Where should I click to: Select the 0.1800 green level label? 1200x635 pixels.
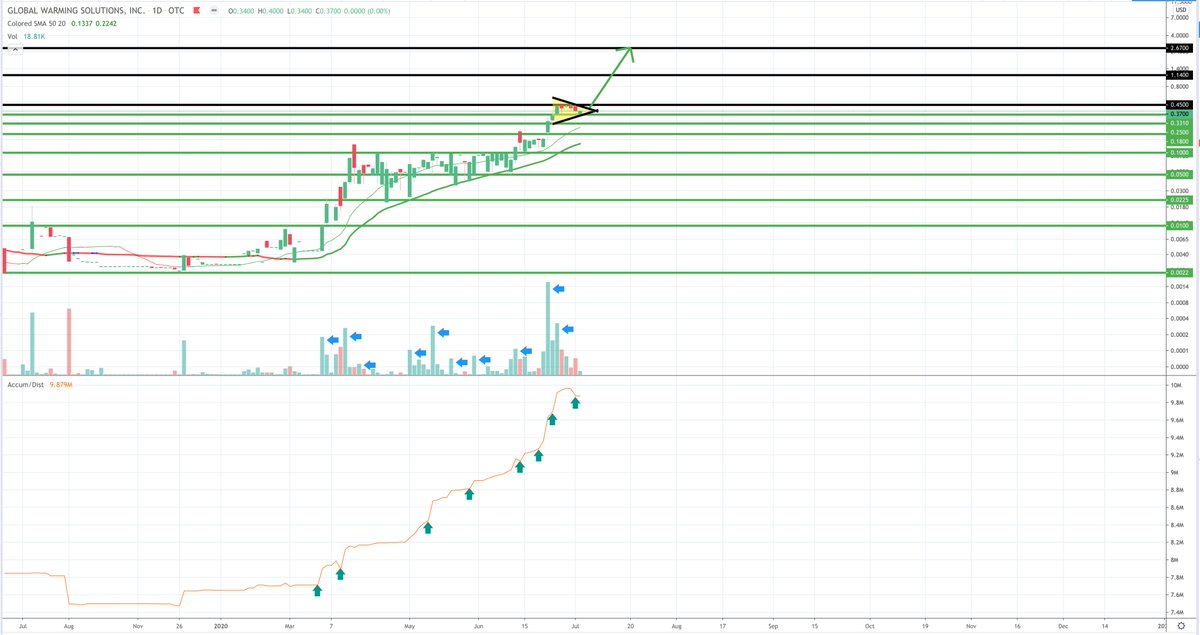click(x=1182, y=142)
